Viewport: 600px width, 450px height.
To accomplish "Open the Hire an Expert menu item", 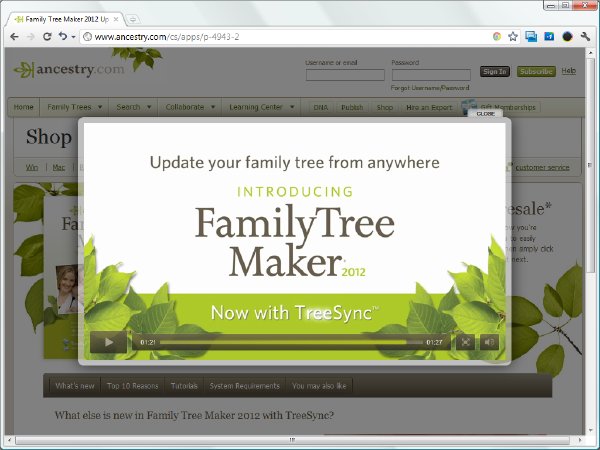I will (429, 108).
